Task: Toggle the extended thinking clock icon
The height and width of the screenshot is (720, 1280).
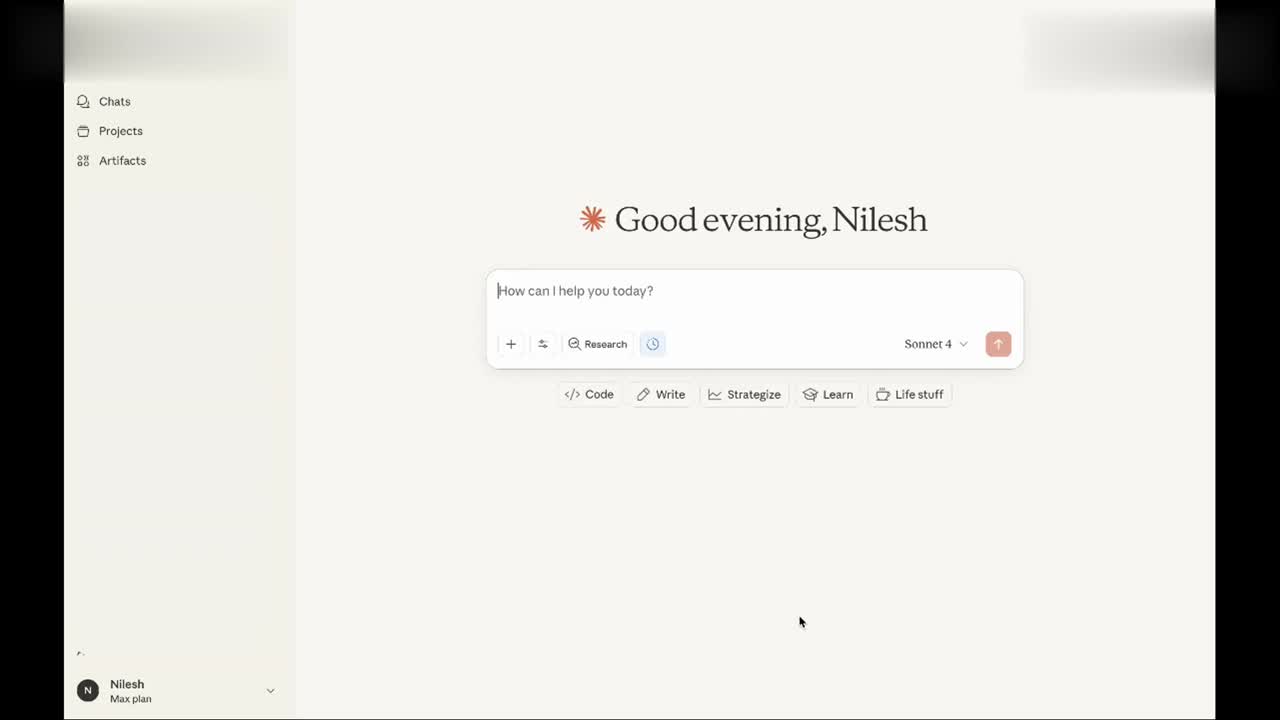Action: (x=653, y=344)
